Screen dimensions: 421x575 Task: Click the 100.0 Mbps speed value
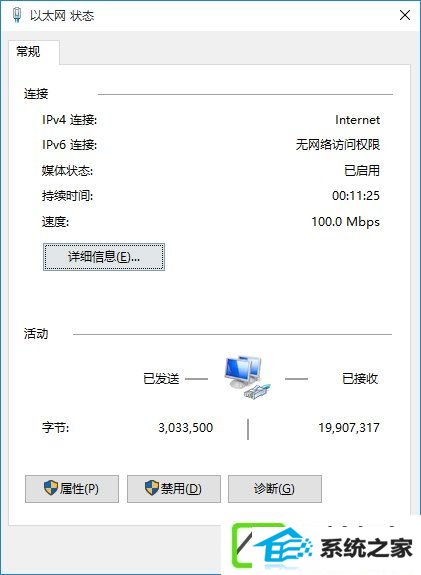(x=345, y=221)
